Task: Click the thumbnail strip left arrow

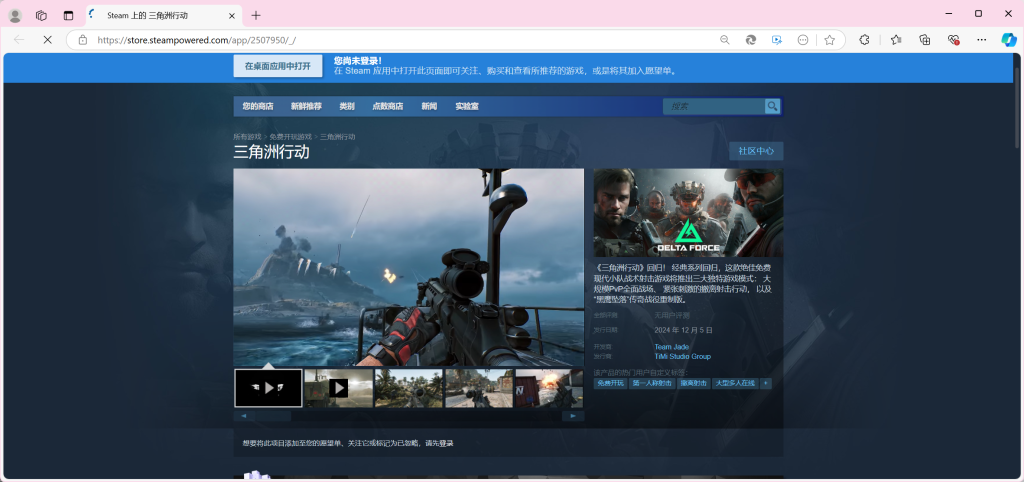Action: (244, 415)
